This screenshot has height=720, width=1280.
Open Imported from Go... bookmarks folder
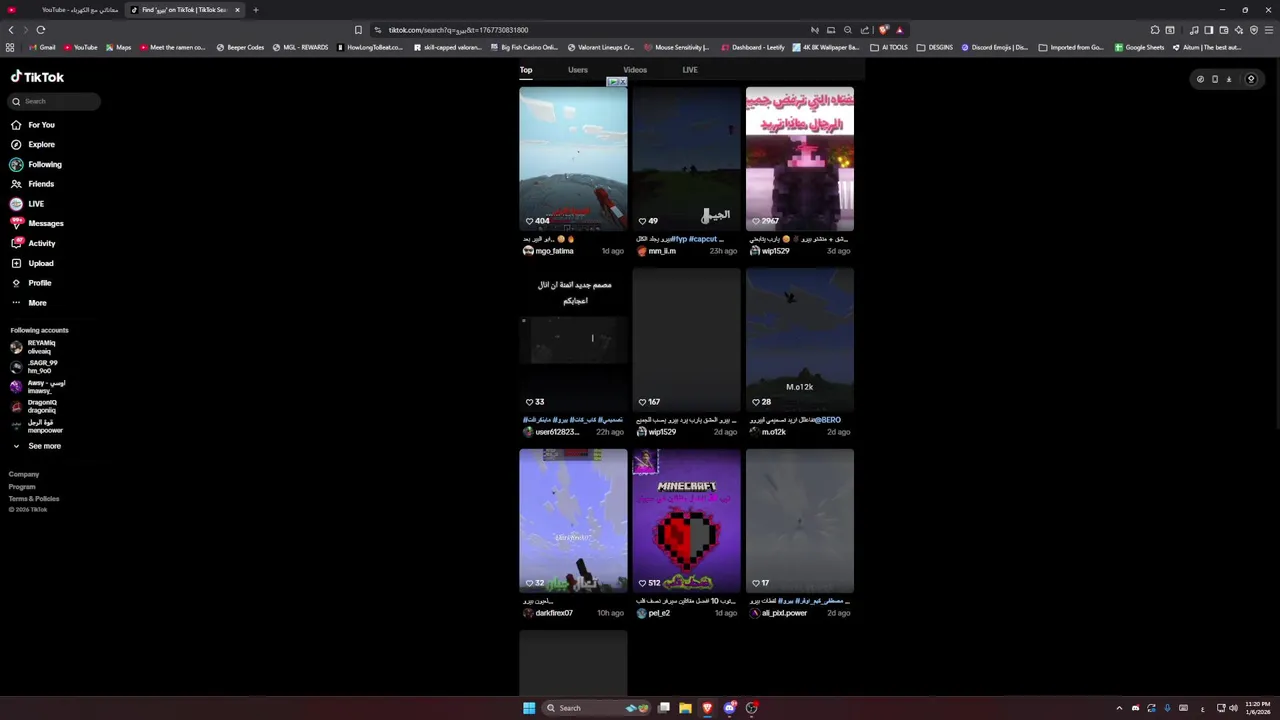(1071, 47)
